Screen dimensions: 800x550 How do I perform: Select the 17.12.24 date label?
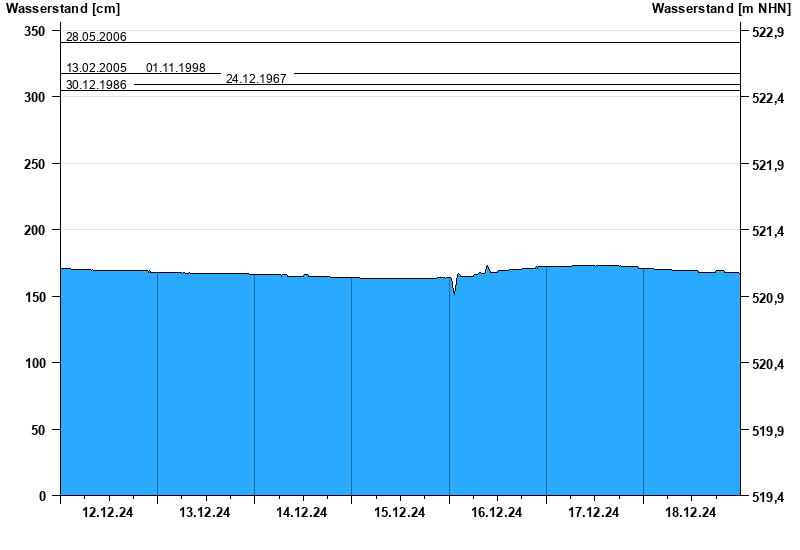[x=593, y=513]
